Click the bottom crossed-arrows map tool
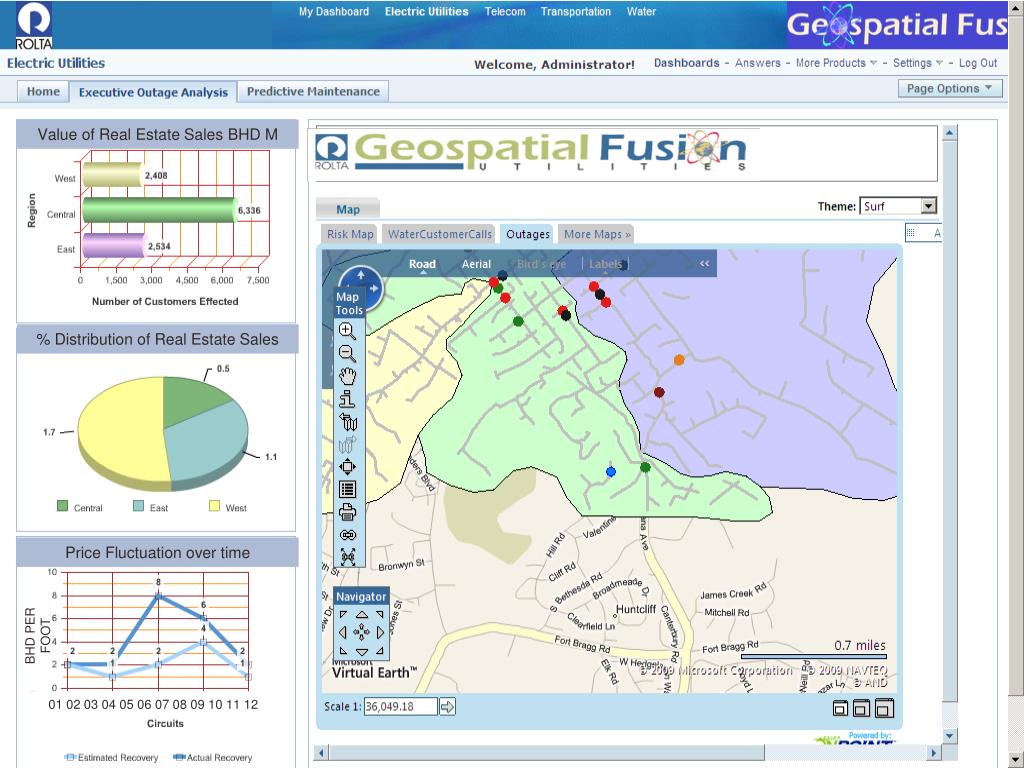Image resolution: width=1024 pixels, height=768 pixels. tap(347, 556)
